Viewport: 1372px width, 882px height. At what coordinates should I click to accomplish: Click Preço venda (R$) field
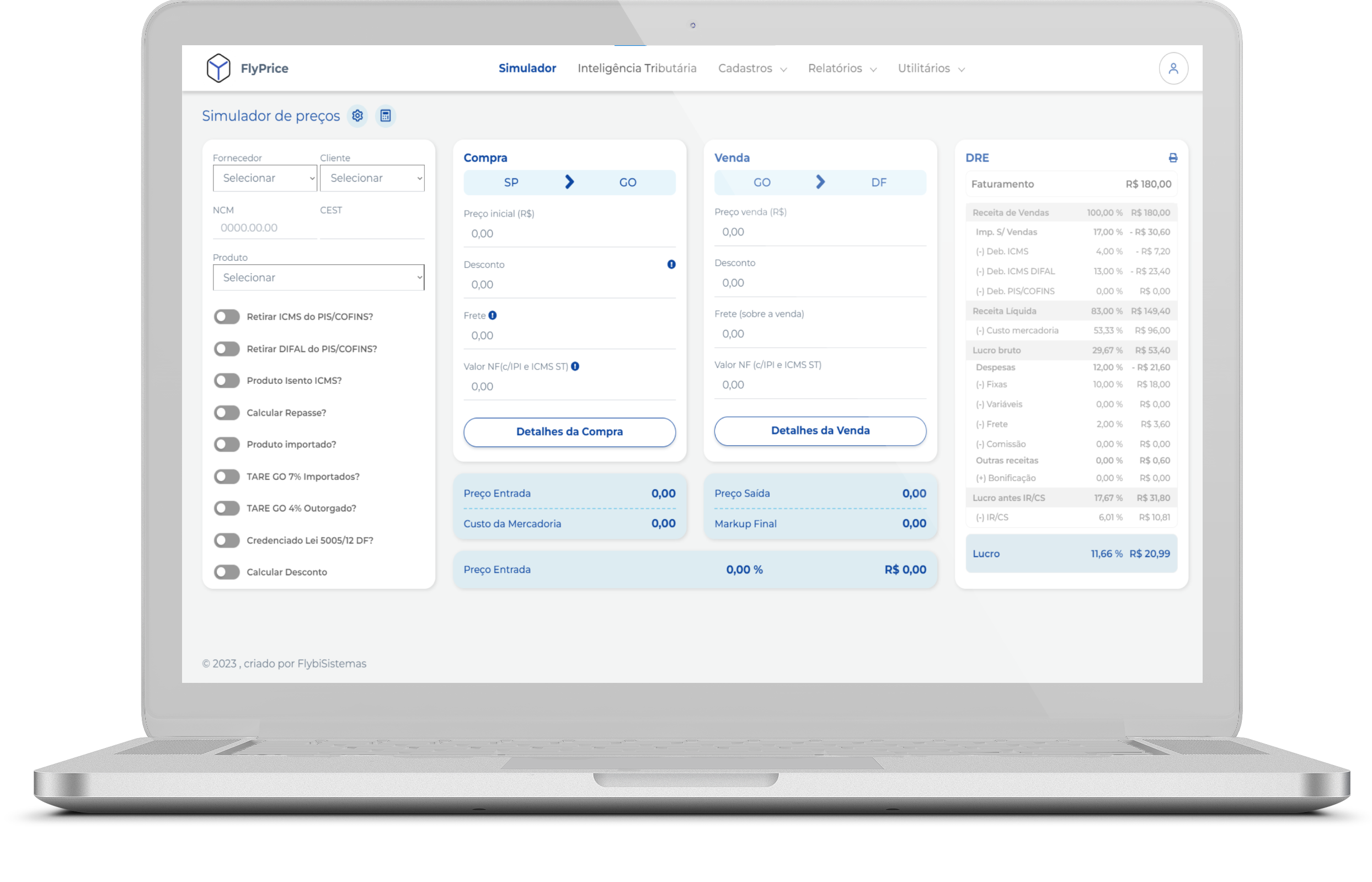[x=819, y=232]
